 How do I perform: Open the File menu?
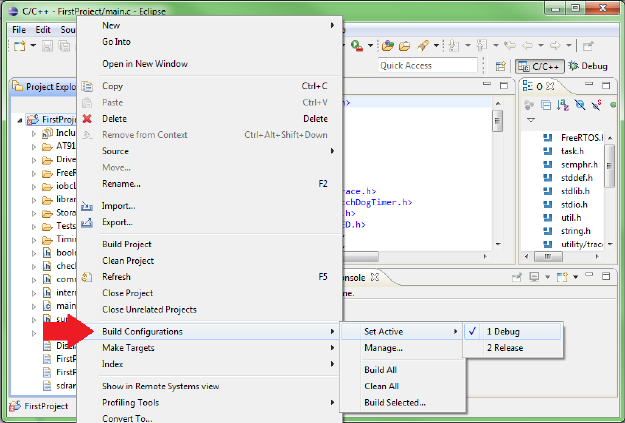tap(19, 30)
